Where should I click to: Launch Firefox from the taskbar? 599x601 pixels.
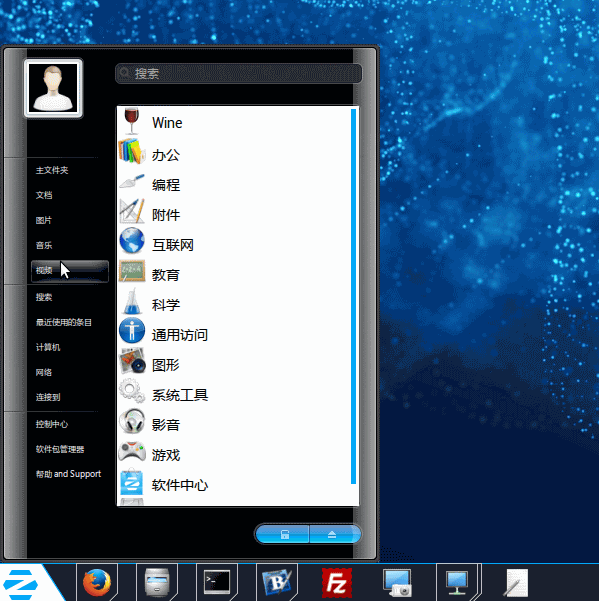[x=97, y=583]
